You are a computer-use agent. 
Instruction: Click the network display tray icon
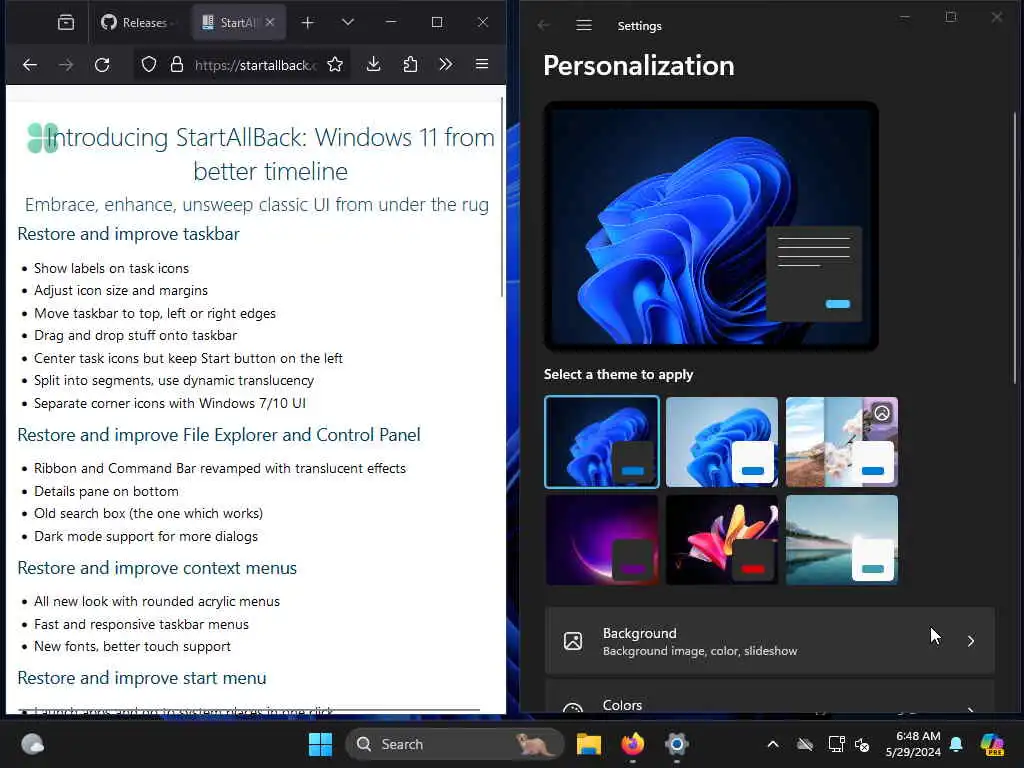pos(836,744)
